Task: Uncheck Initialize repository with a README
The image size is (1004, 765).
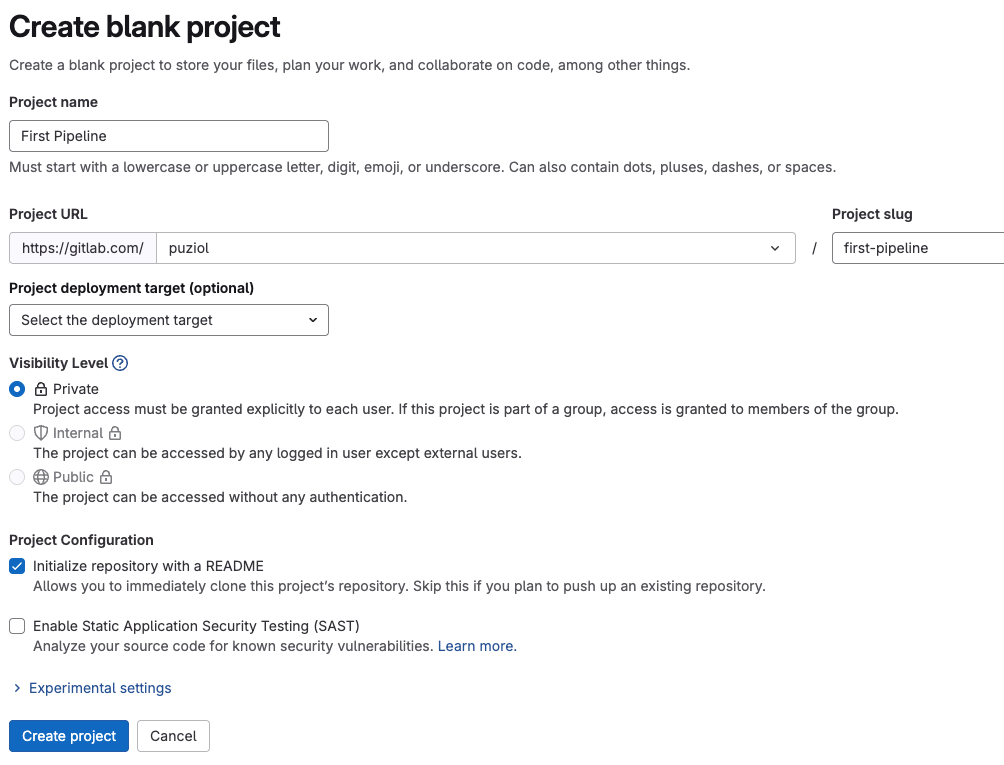Action: tap(17, 566)
